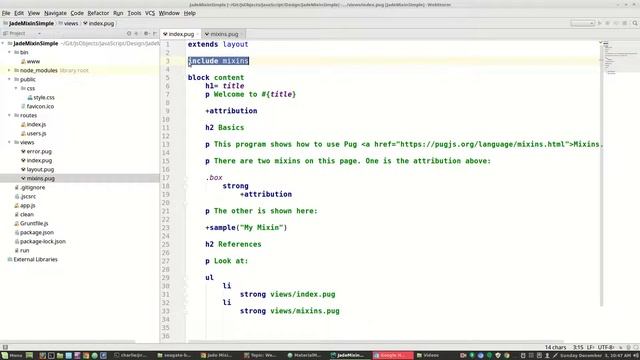Screen dimensions: 640x360
Task: Collapse the JadeMixinSimple project root
Action: (x=3, y=43)
